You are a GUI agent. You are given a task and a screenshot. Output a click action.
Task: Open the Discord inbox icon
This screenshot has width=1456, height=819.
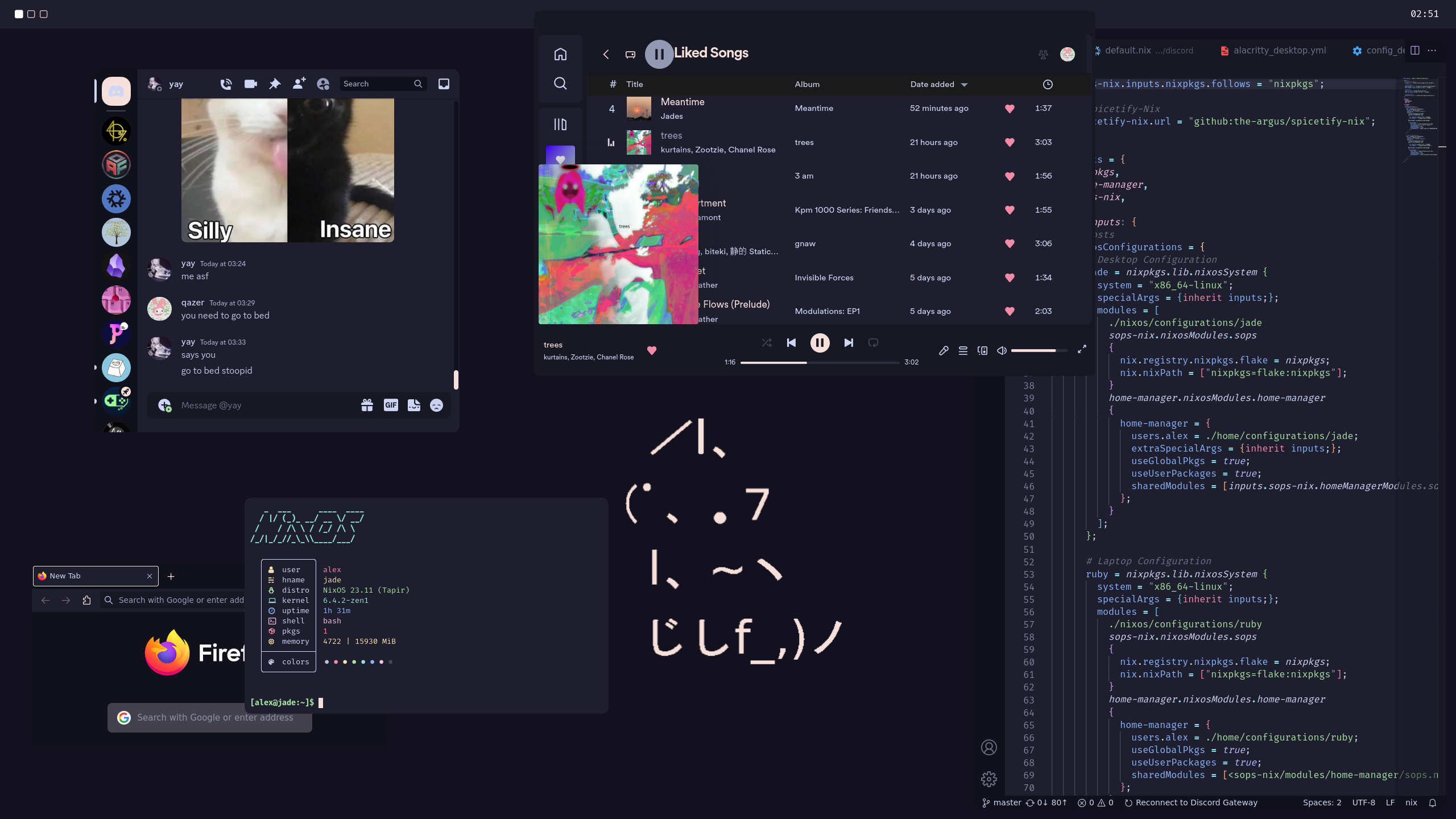(x=444, y=84)
